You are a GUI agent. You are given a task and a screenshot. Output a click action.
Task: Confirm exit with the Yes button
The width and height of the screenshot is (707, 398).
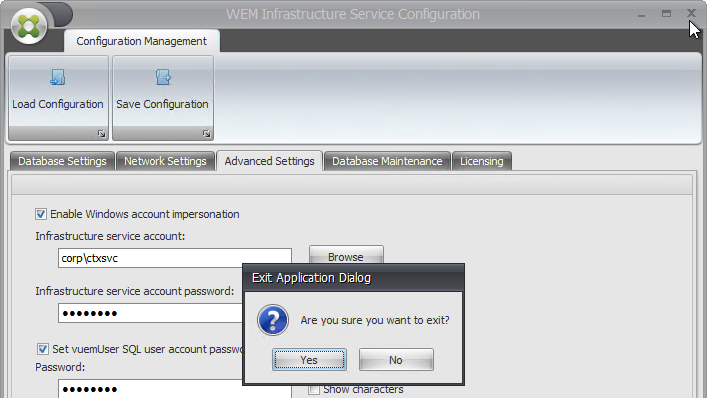309,360
